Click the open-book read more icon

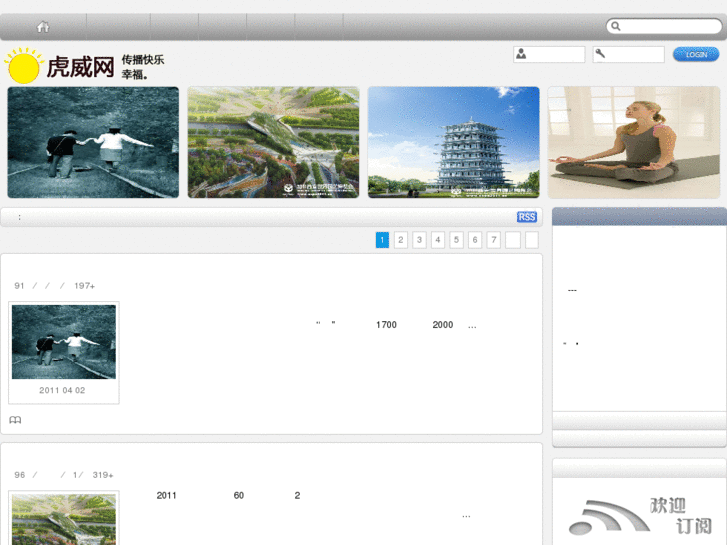point(15,420)
